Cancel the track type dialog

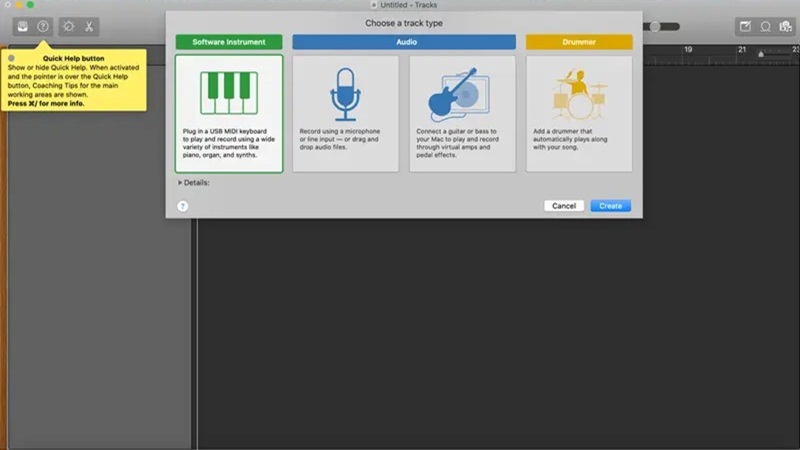coord(564,206)
